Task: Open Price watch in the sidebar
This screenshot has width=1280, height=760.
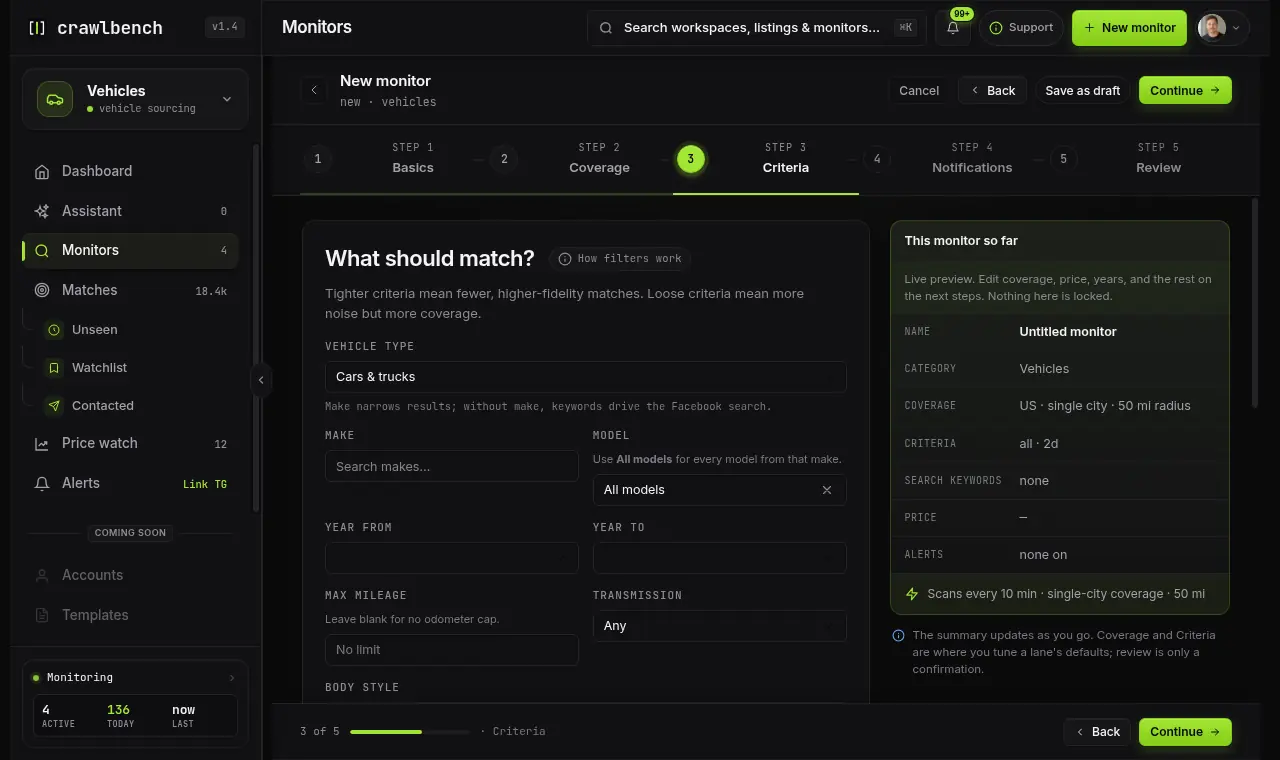Action: tap(130, 443)
